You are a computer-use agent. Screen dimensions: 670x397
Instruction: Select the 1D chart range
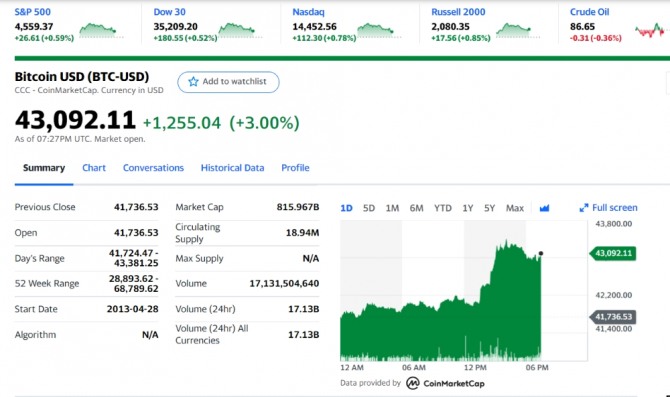pyautogui.click(x=346, y=208)
